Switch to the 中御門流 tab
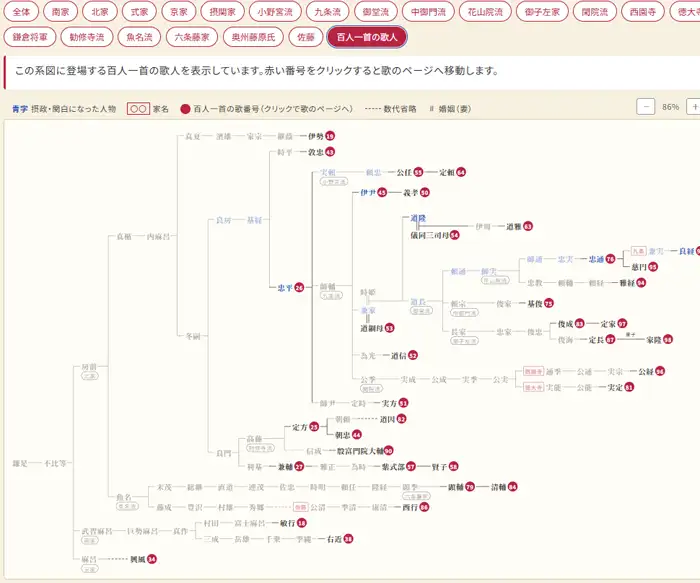The image size is (700, 583). [429, 12]
